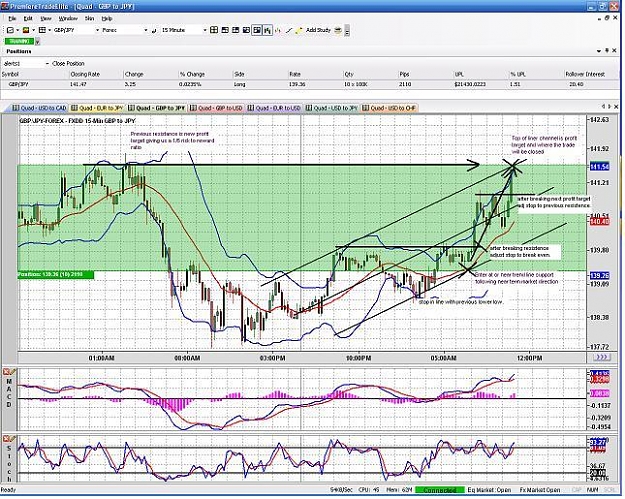Pin the Positions panel

tap(607, 51)
